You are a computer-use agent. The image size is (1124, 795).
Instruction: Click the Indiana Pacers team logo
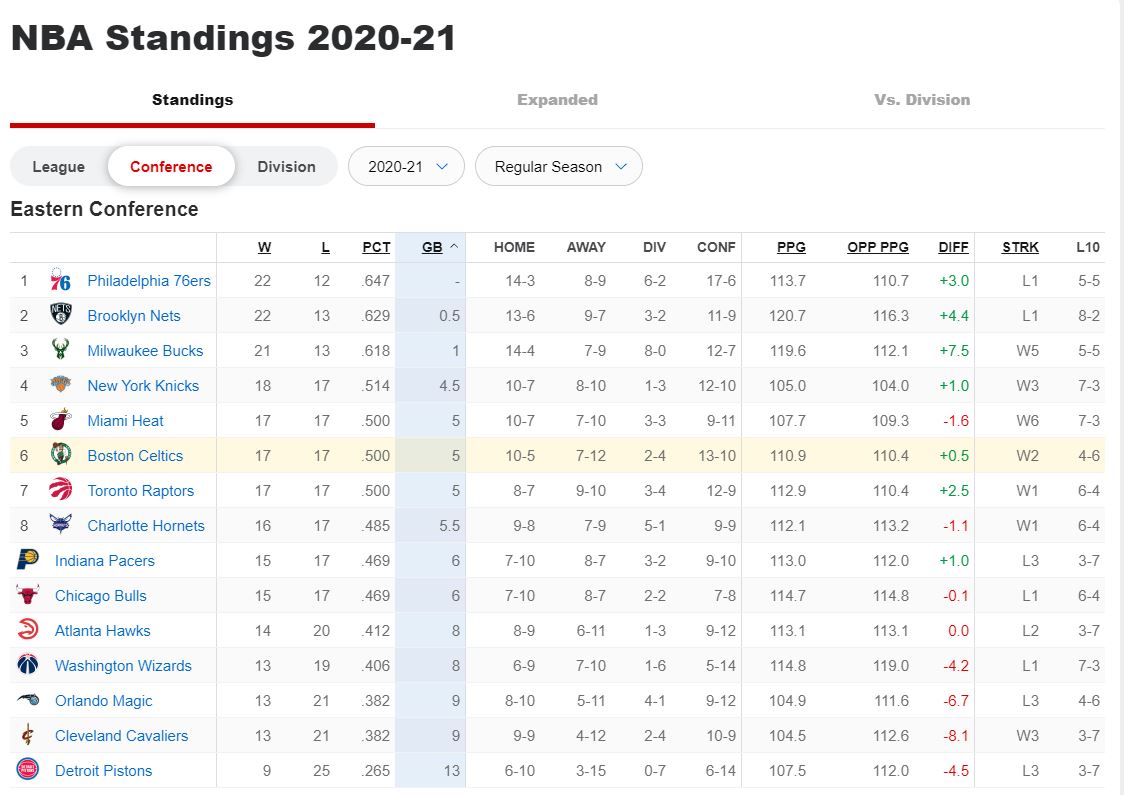[x=28, y=560]
